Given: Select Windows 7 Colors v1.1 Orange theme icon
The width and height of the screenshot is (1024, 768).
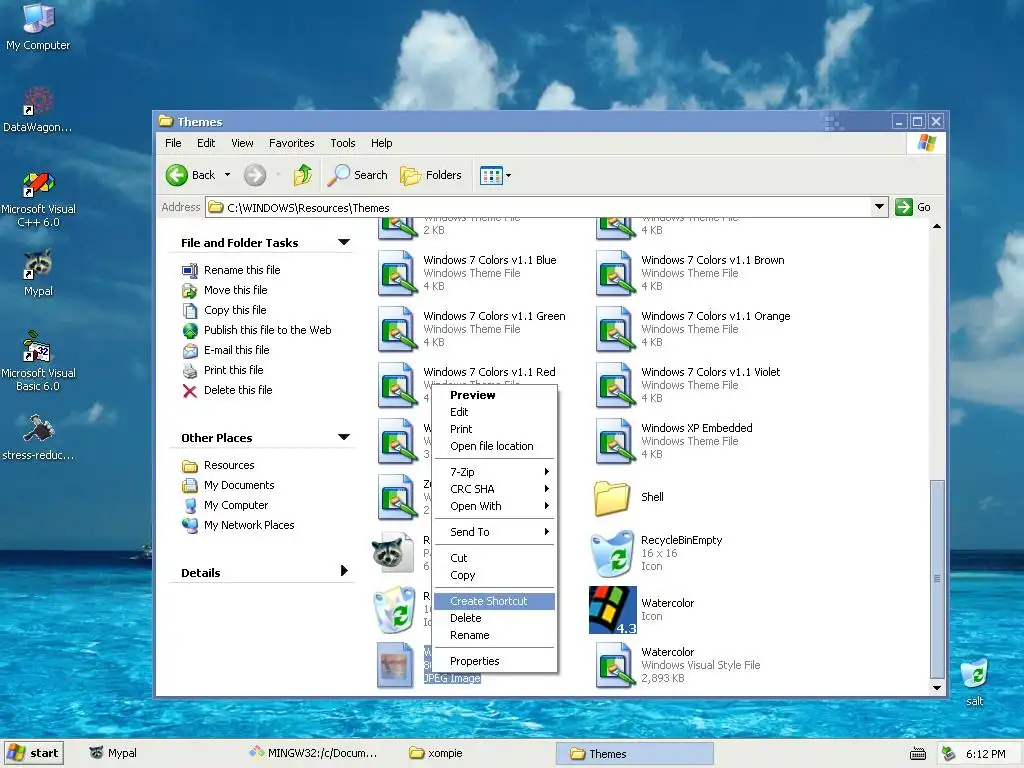Looking at the screenshot, I should tap(615, 329).
